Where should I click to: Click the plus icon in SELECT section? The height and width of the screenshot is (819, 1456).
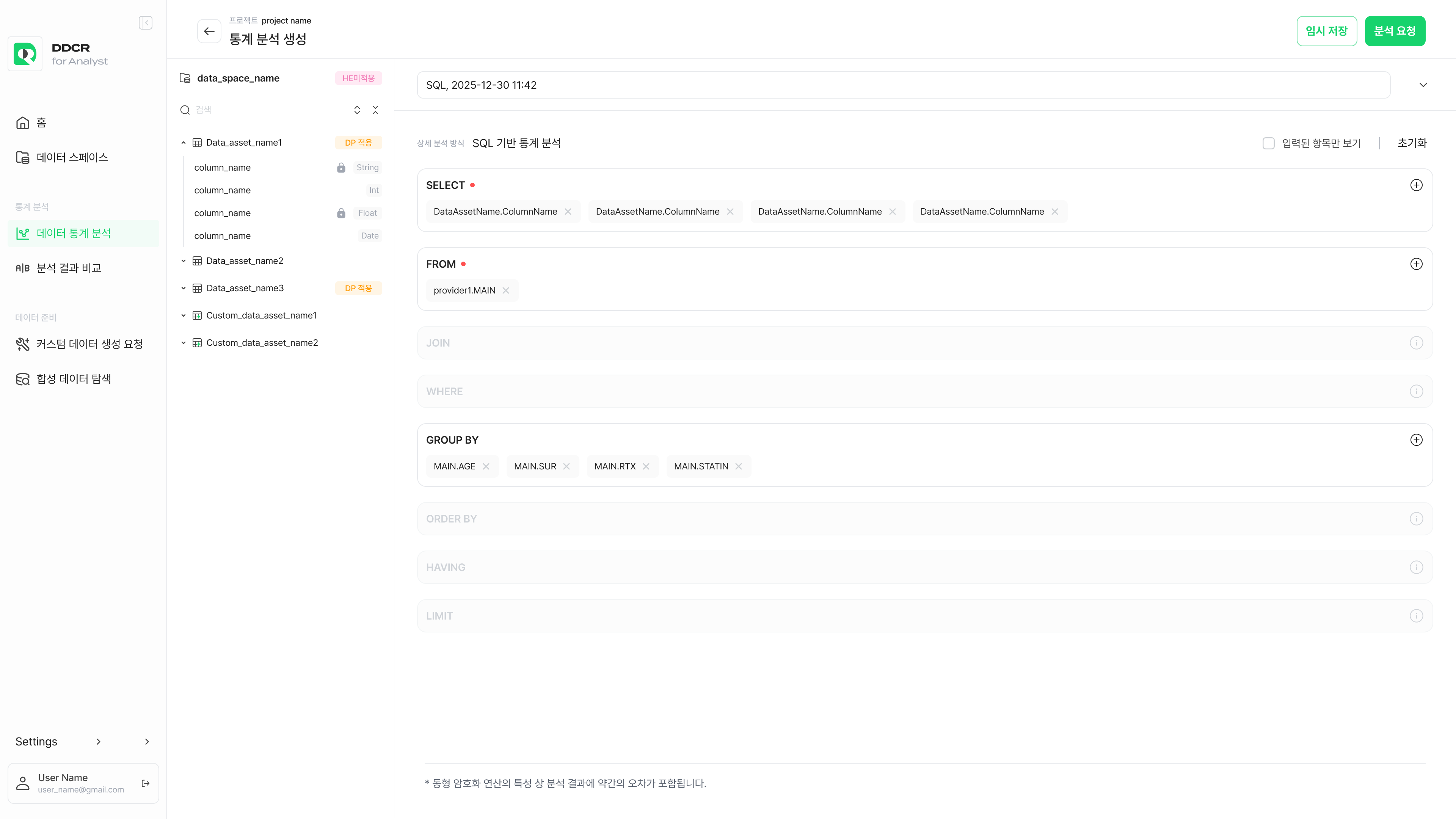point(1416,185)
